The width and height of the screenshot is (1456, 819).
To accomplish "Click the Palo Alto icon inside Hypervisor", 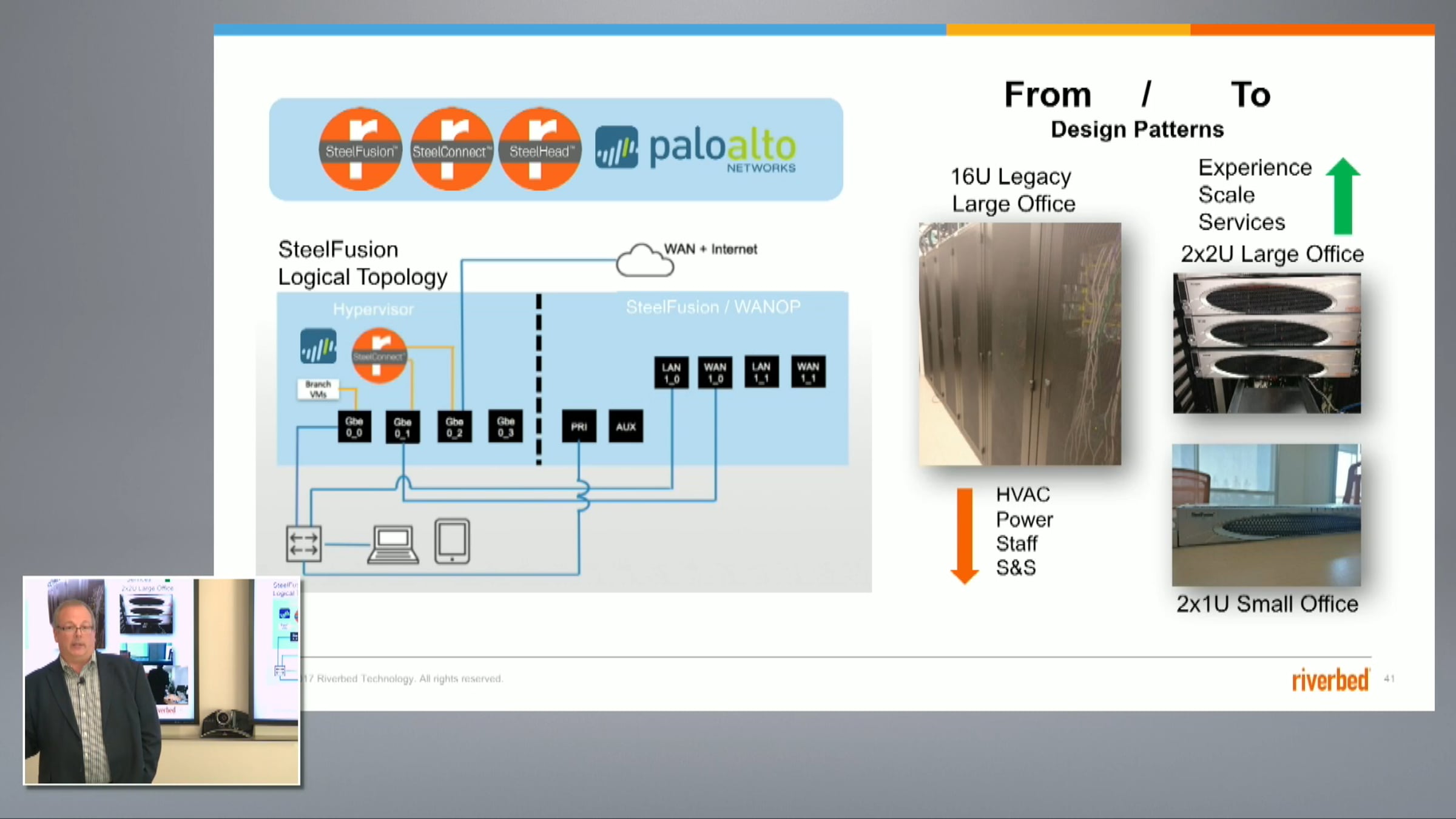I will pos(318,346).
